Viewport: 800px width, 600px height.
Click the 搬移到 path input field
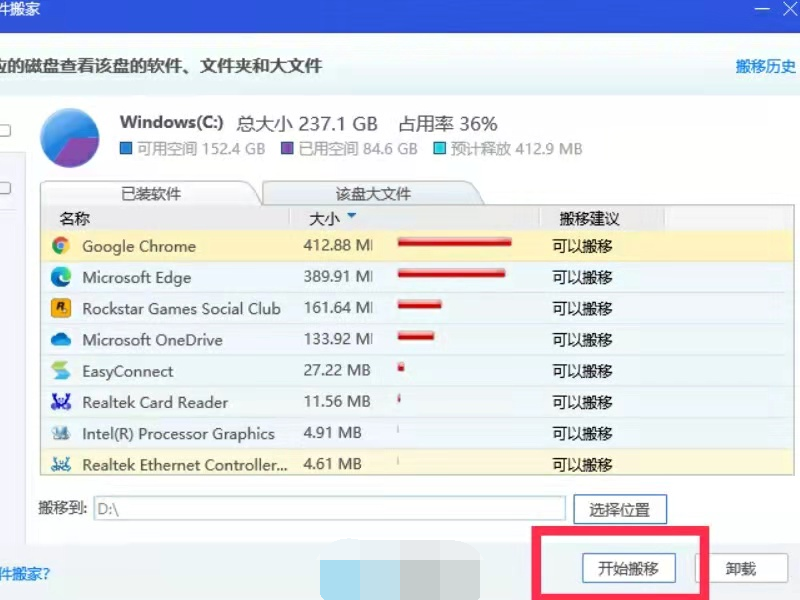(x=329, y=509)
